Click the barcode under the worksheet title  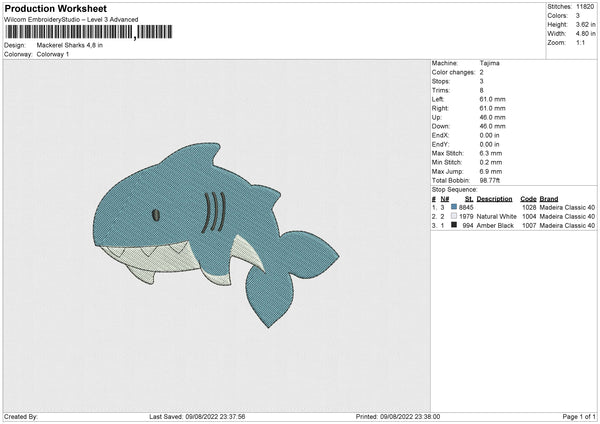[x=89, y=32]
